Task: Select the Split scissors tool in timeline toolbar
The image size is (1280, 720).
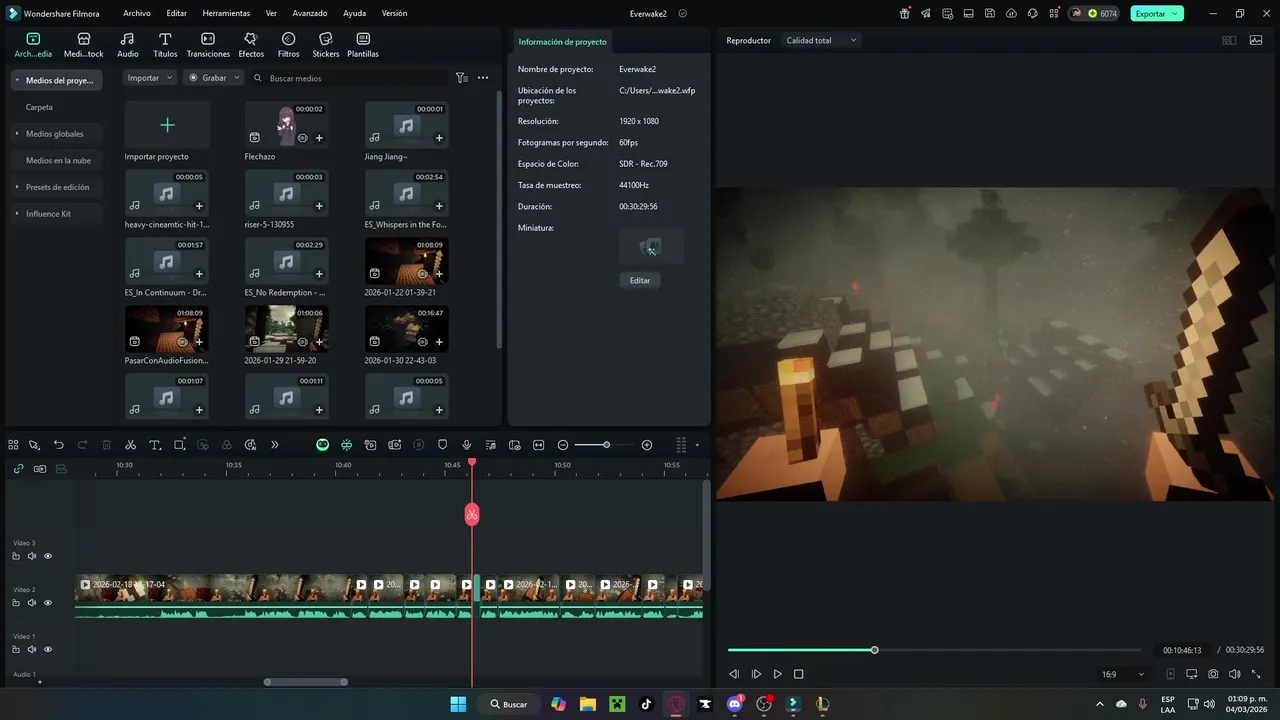Action: coord(131,445)
